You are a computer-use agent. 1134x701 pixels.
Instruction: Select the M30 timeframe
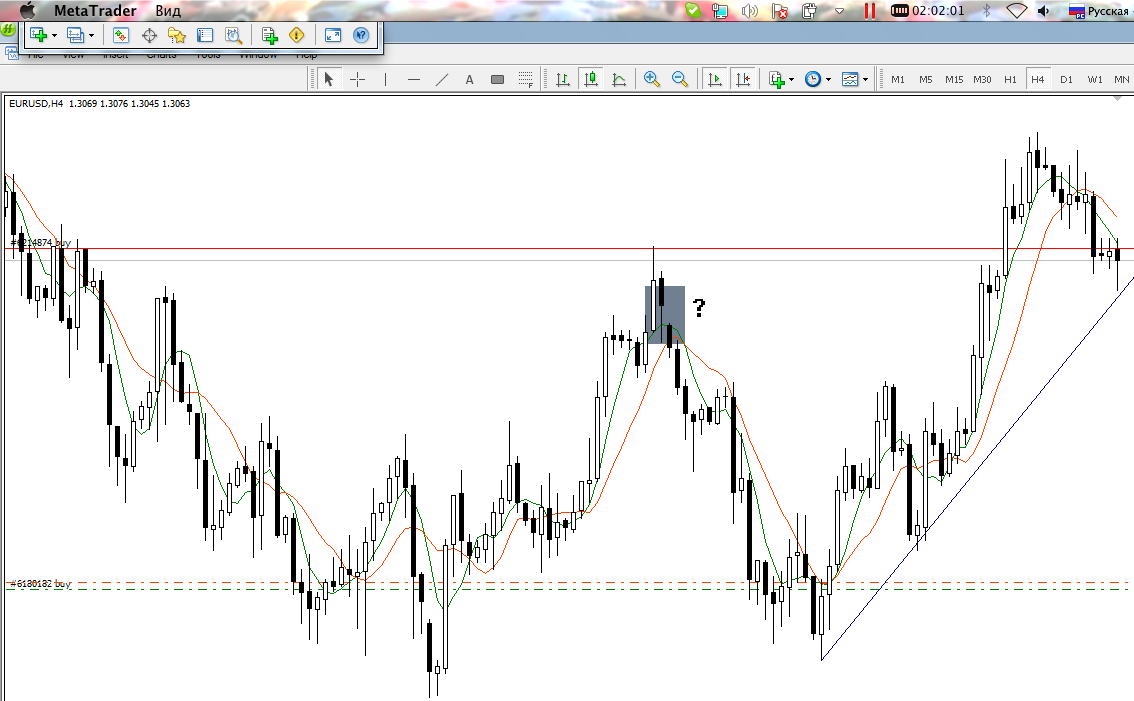982,80
